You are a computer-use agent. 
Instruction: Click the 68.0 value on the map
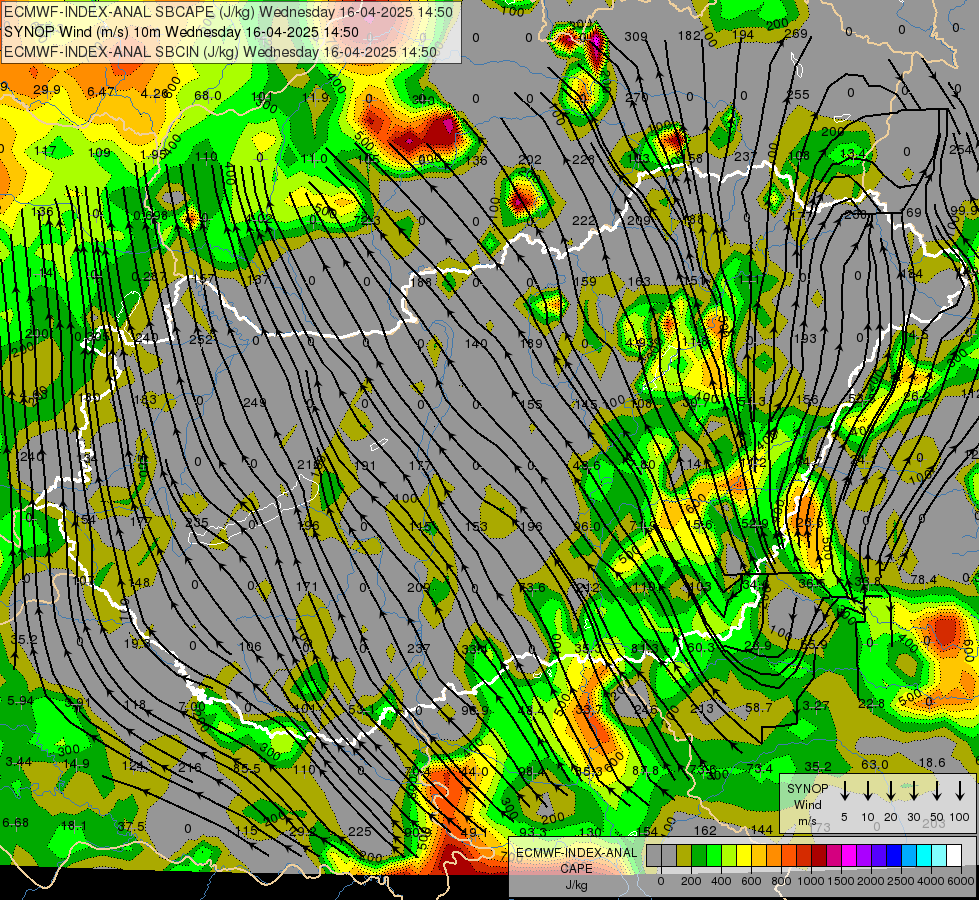click(x=208, y=96)
